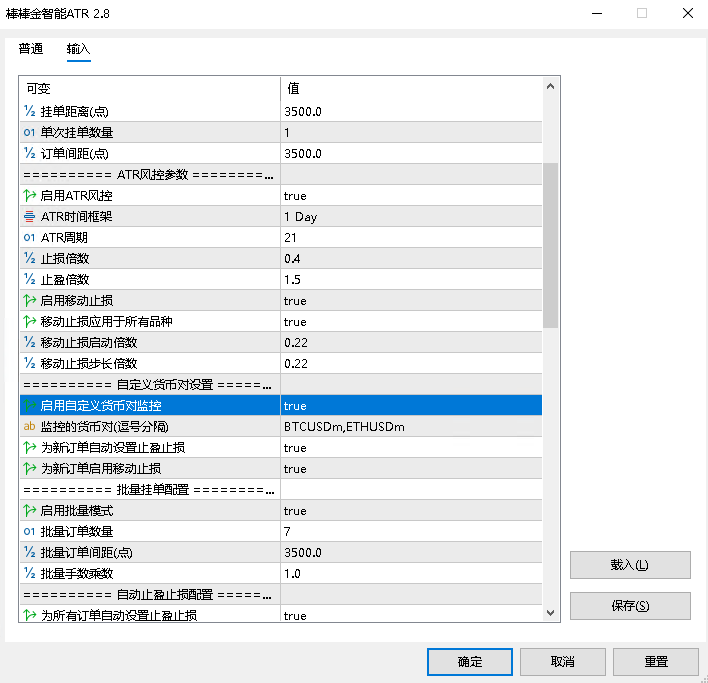Click the 确定 button

coord(470,662)
